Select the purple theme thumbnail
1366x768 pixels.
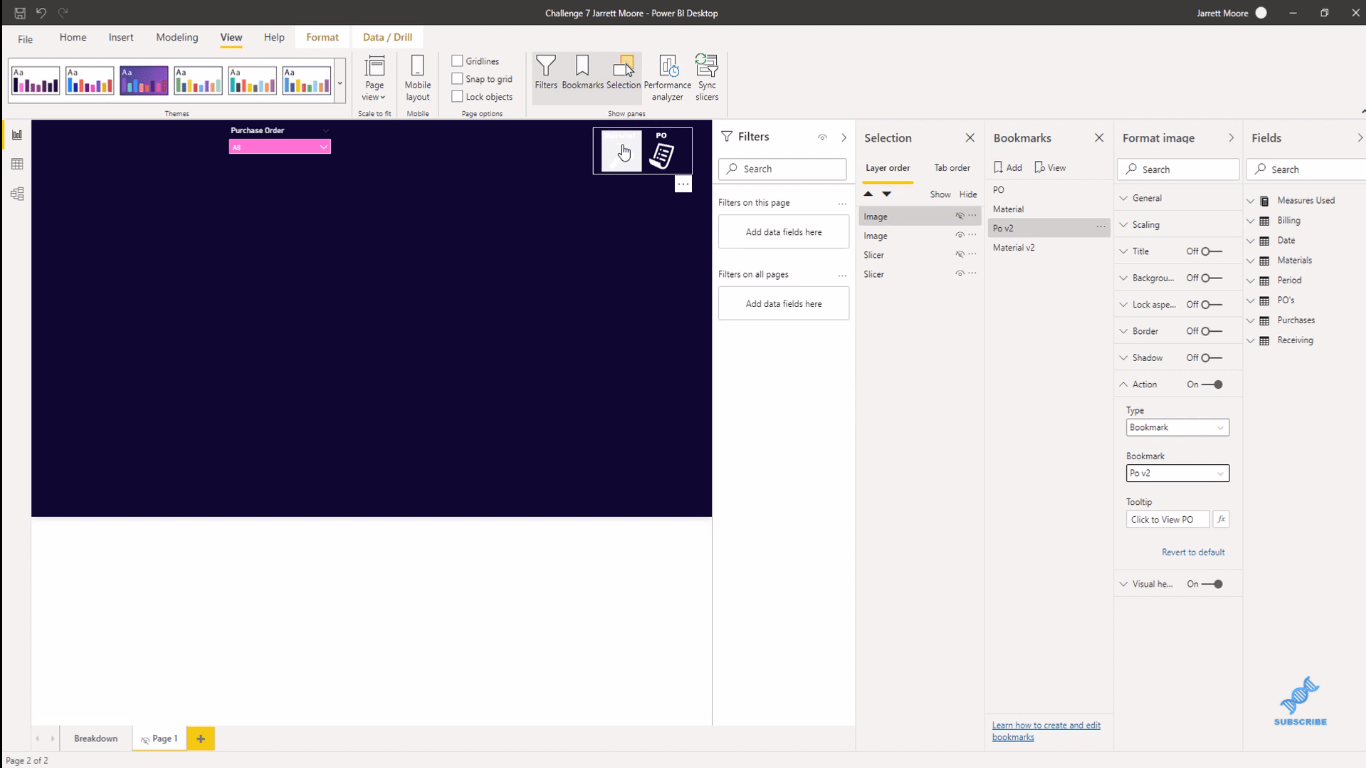(144, 81)
